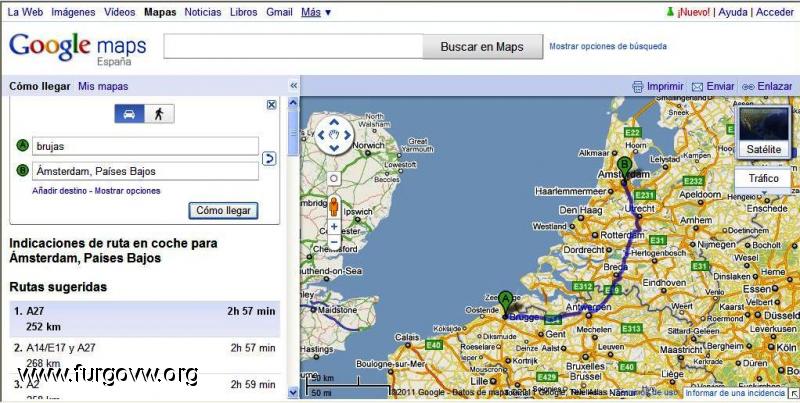This screenshot has height=403, width=800.
Task: Click the Imprimir link
Action: tap(665, 86)
